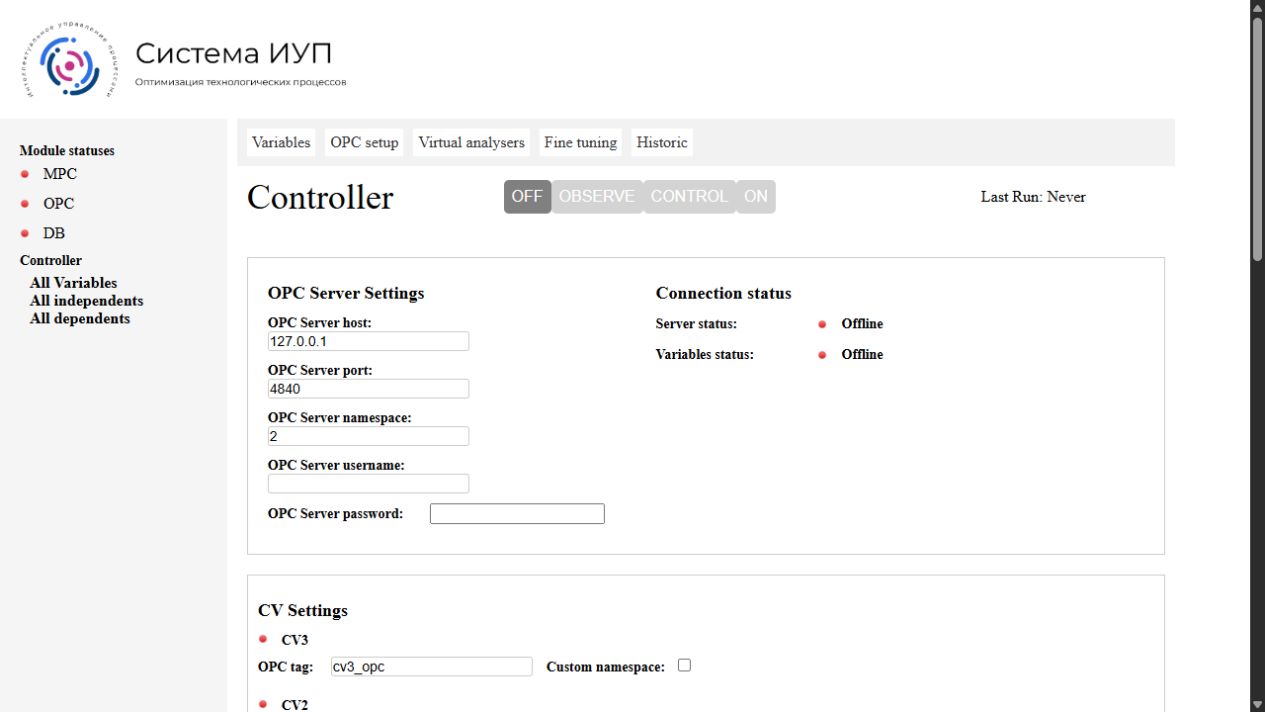Viewport: 1265px width, 712px height.
Task: Go to the Virtual analysers tab
Action: coord(471,143)
